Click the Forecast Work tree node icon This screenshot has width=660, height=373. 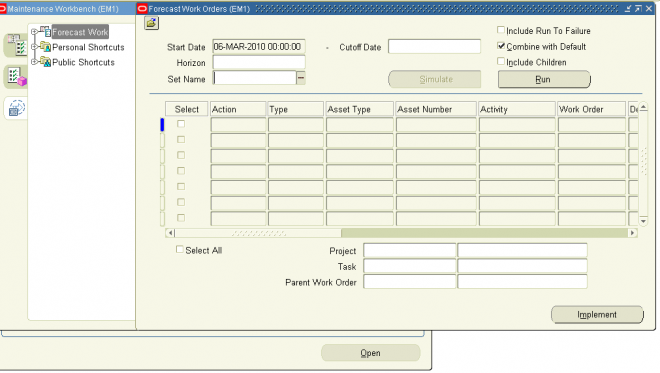pos(45,32)
